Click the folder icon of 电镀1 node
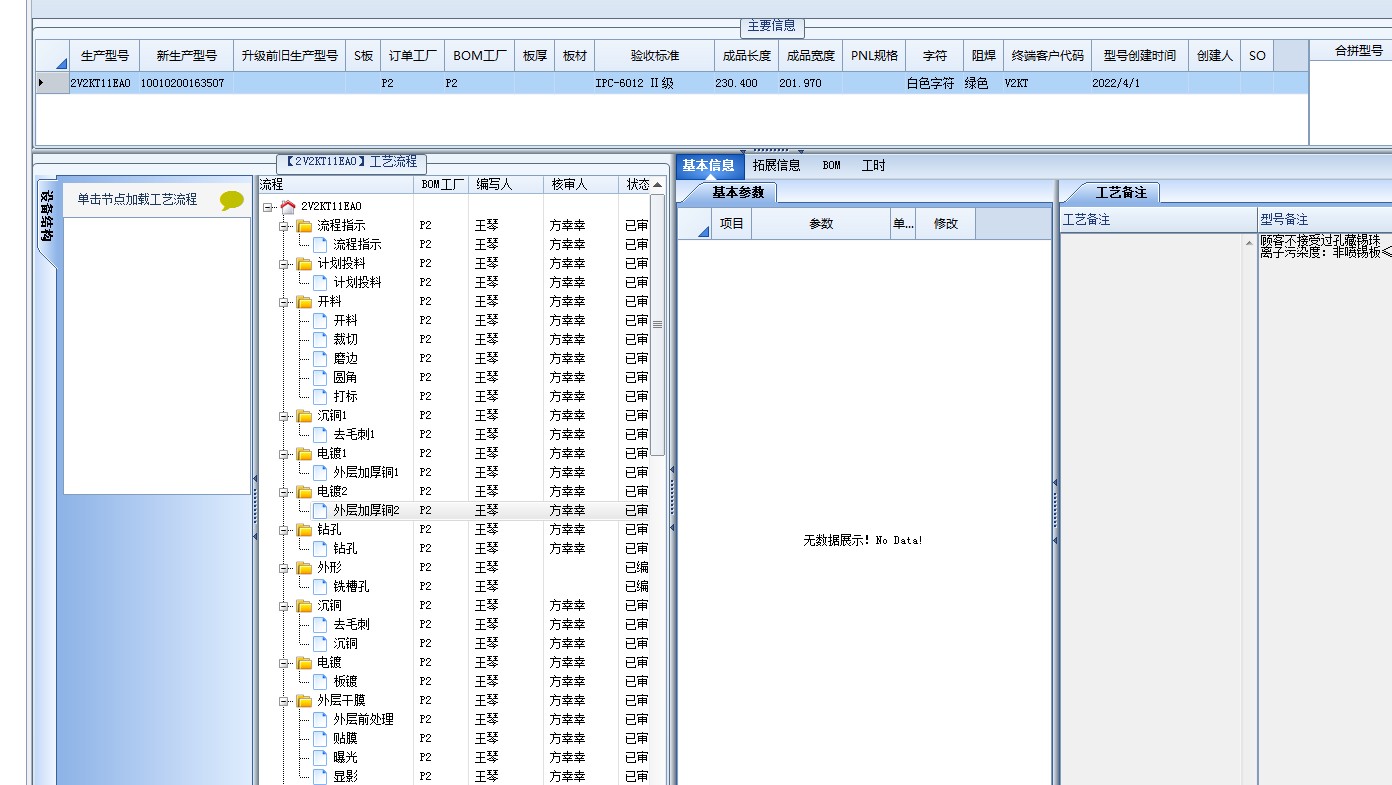Viewport: 1392px width, 785px height. [x=304, y=453]
